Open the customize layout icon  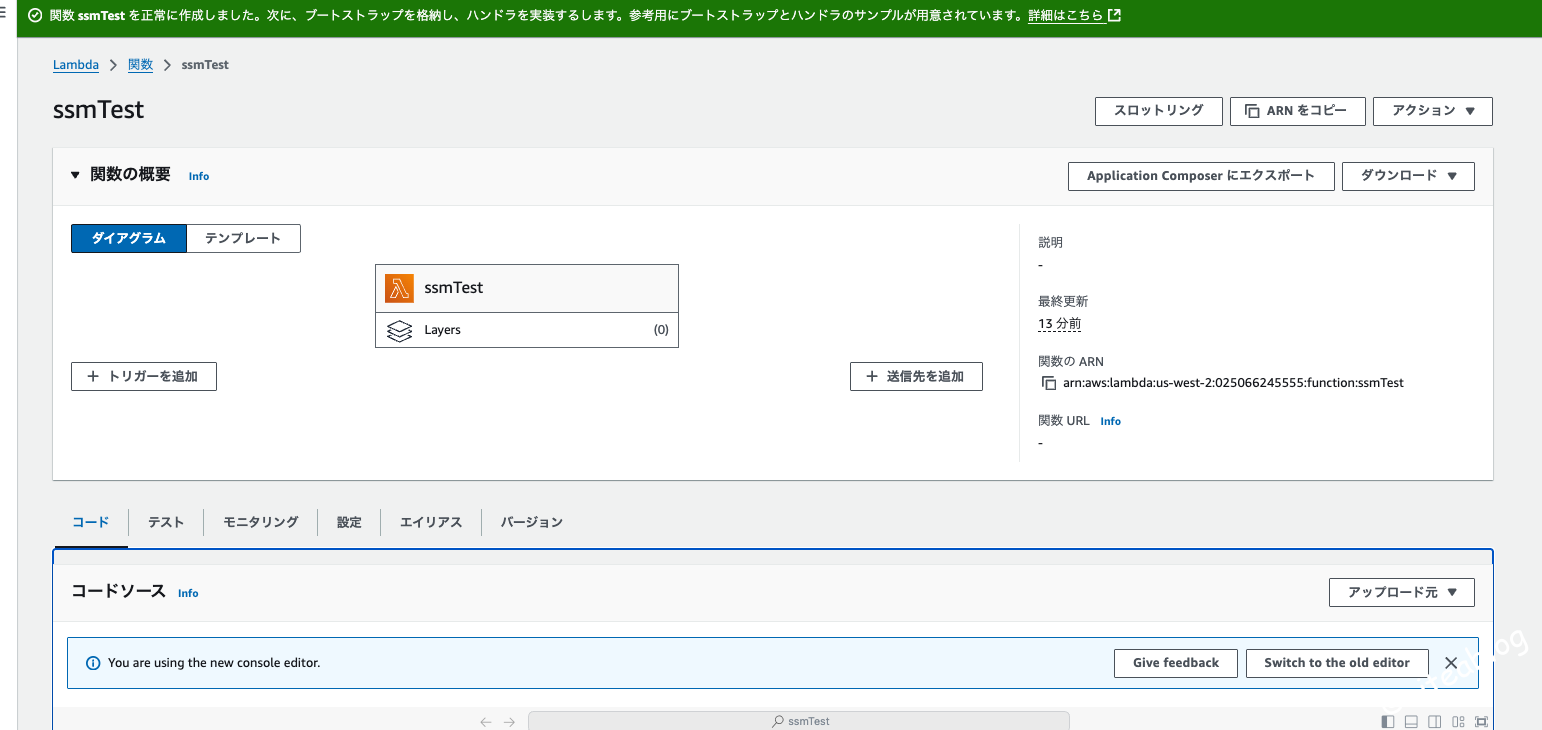[1458, 722]
